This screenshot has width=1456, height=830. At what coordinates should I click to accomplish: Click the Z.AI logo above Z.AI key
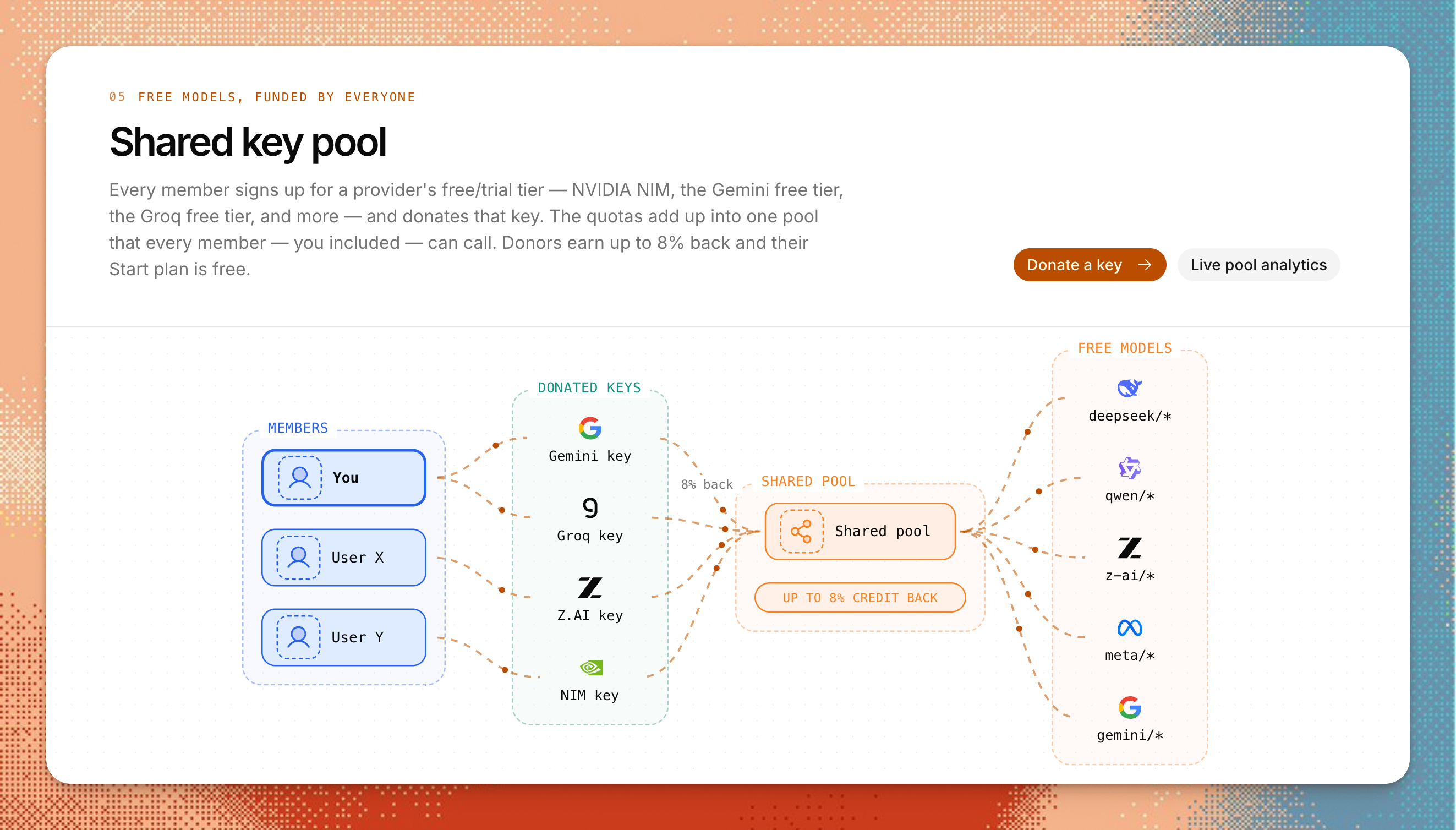click(x=590, y=587)
